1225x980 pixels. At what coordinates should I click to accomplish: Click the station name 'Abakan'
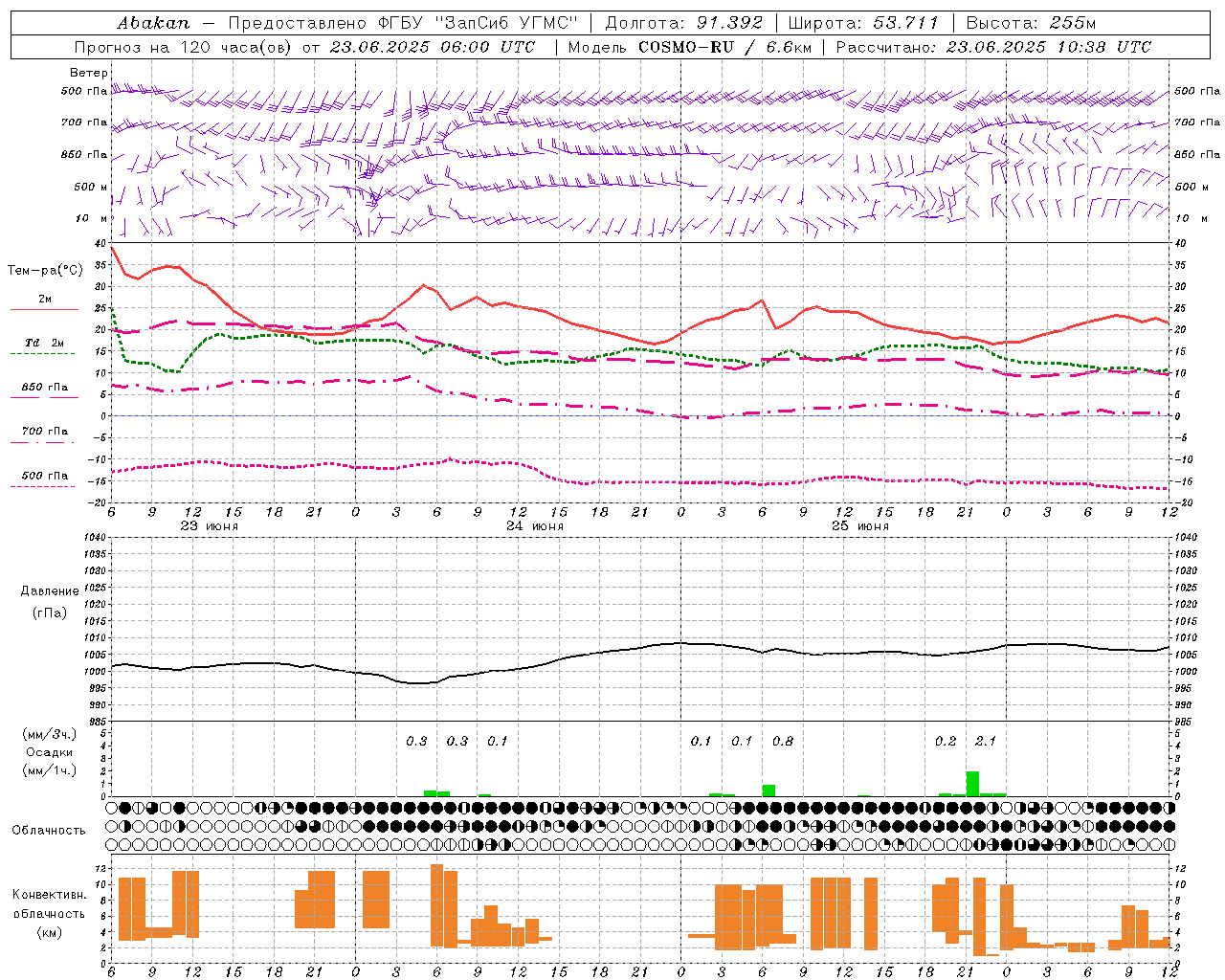tap(153, 23)
